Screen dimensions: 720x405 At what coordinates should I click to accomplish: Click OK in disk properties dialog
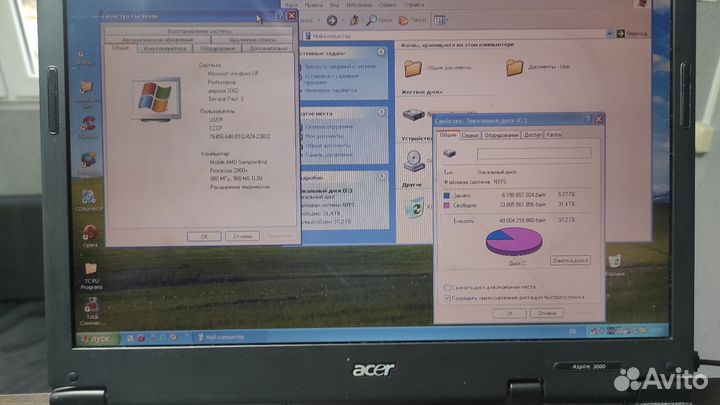point(509,314)
